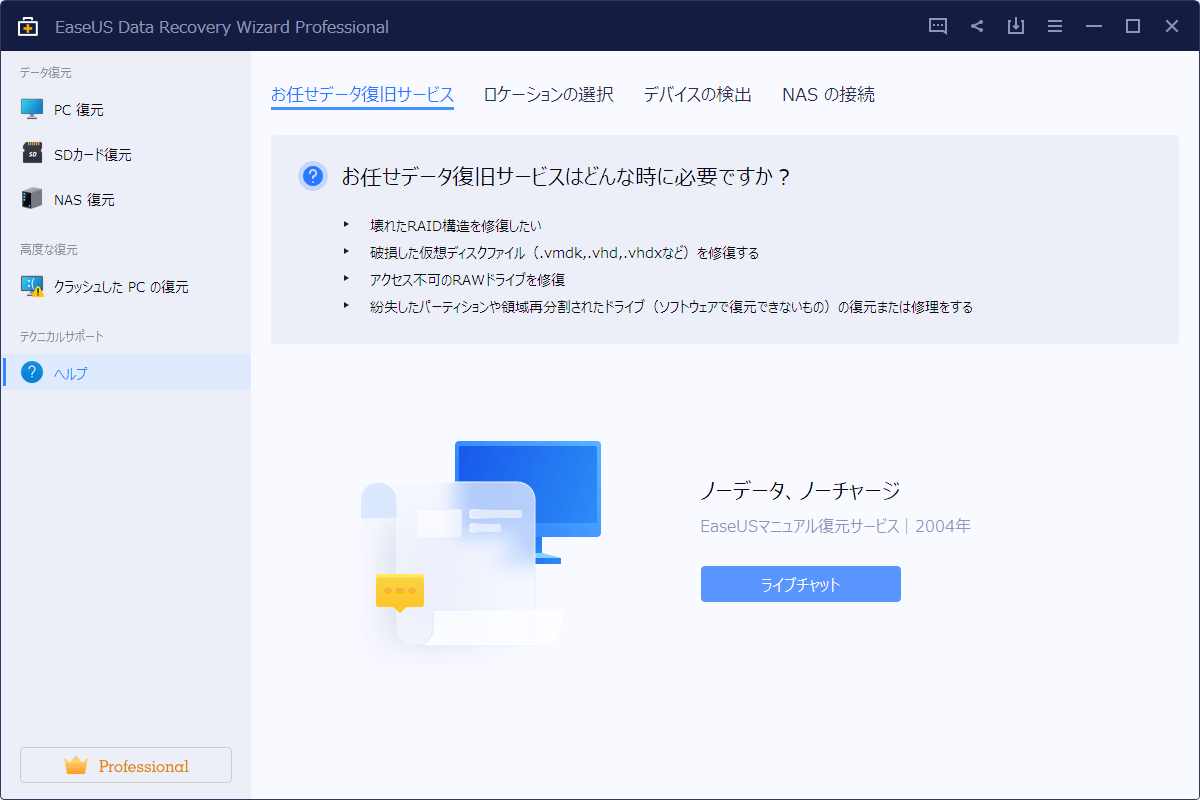The width and height of the screenshot is (1200, 800).
Task: Click the import scan session icon
Action: tap(1016, 27)
